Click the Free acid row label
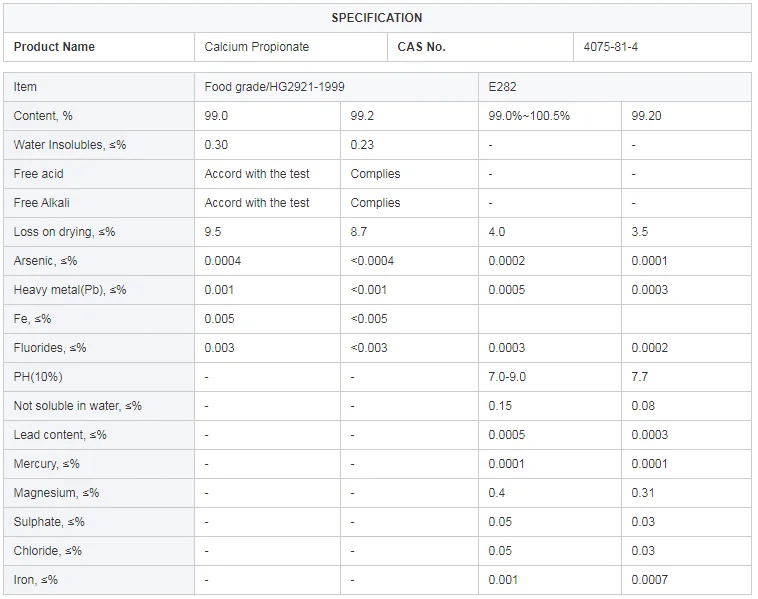Viewport: 758px width, 599px height. pos(39,174)
